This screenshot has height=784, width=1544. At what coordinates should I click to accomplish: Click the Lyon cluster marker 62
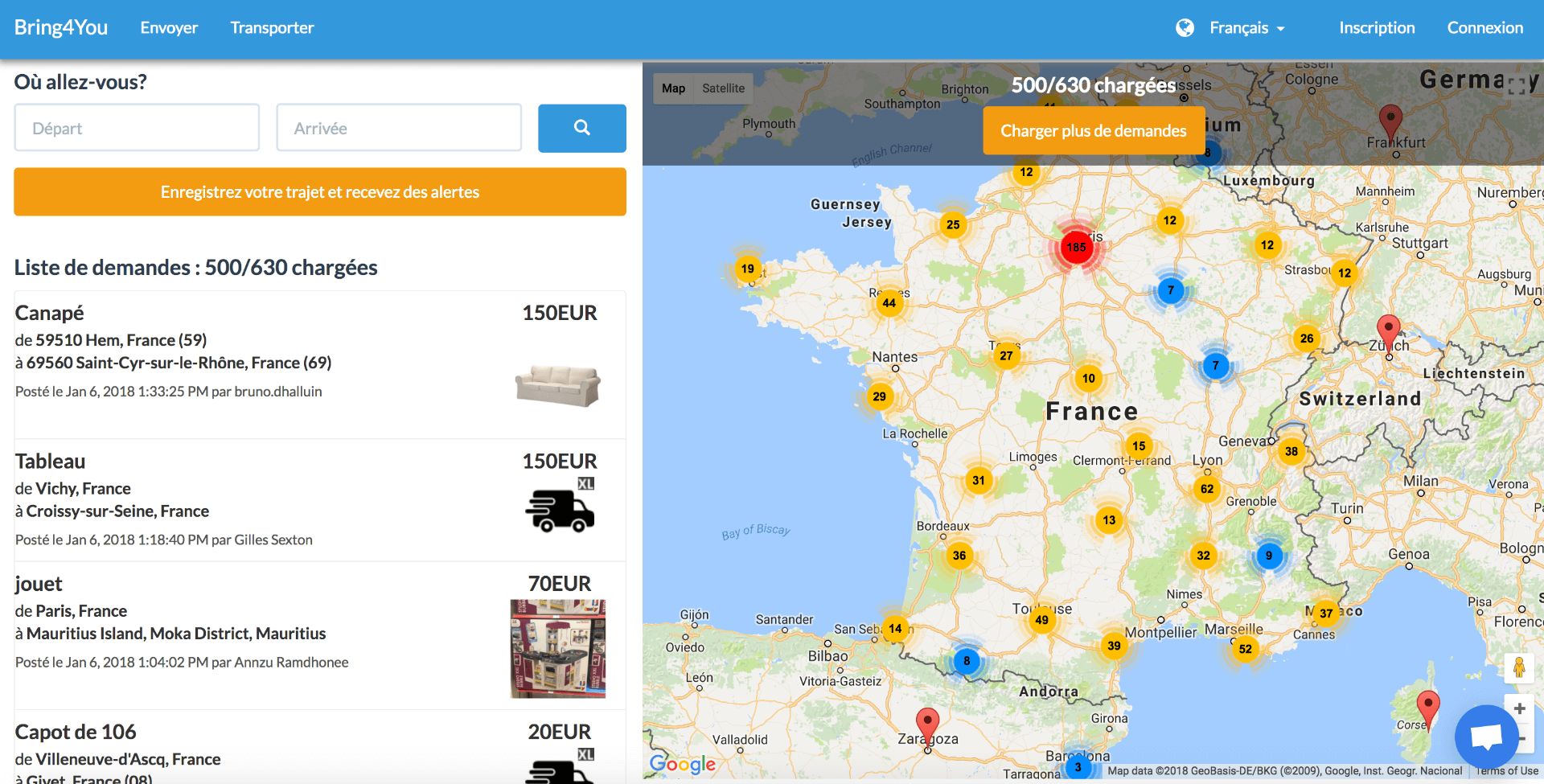click(x=1206, y=489)
